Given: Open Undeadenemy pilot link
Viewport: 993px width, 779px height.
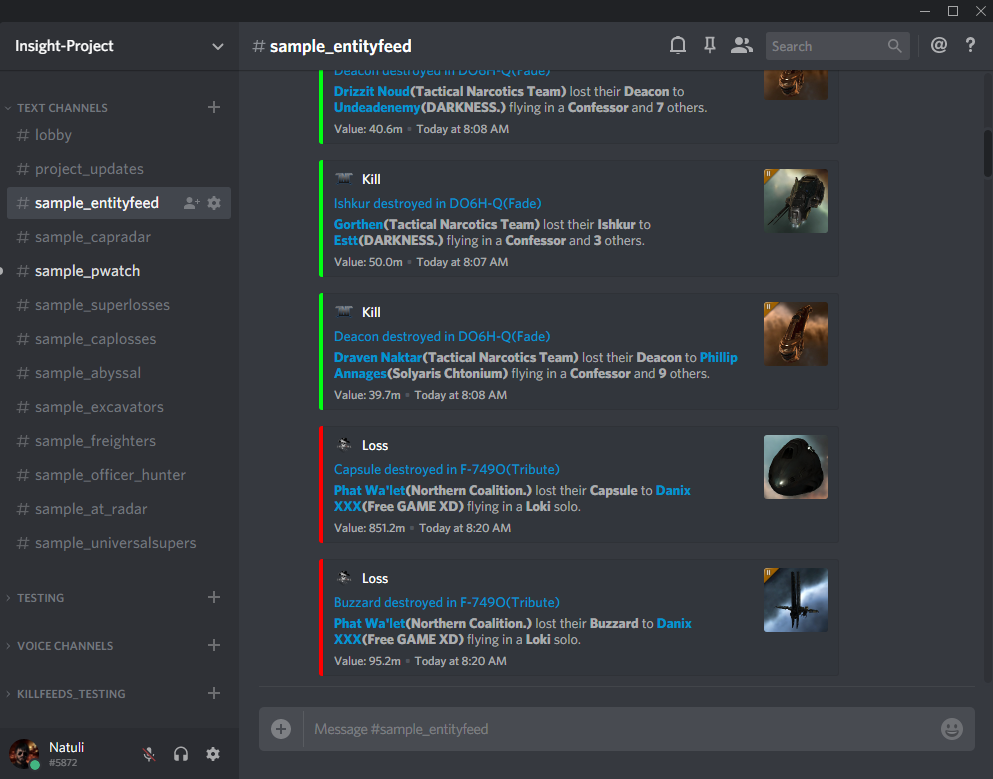Looking at the screenshot, I should (x=377, y=108).
